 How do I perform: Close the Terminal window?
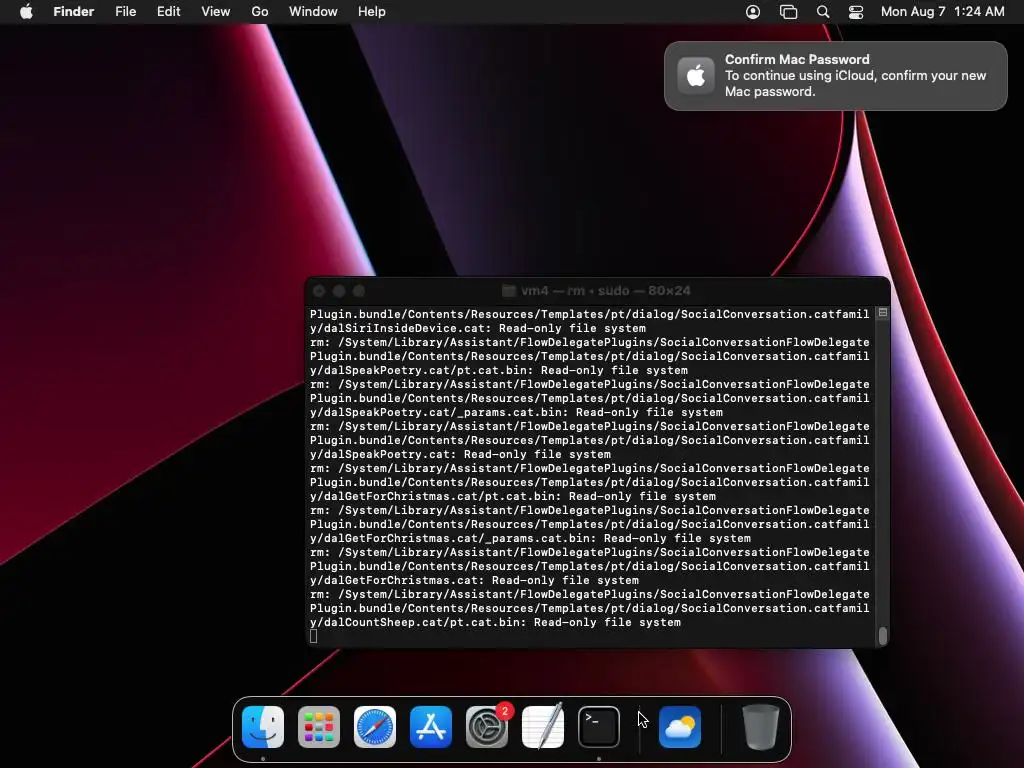pyautogui.click(x=319, y=291)
